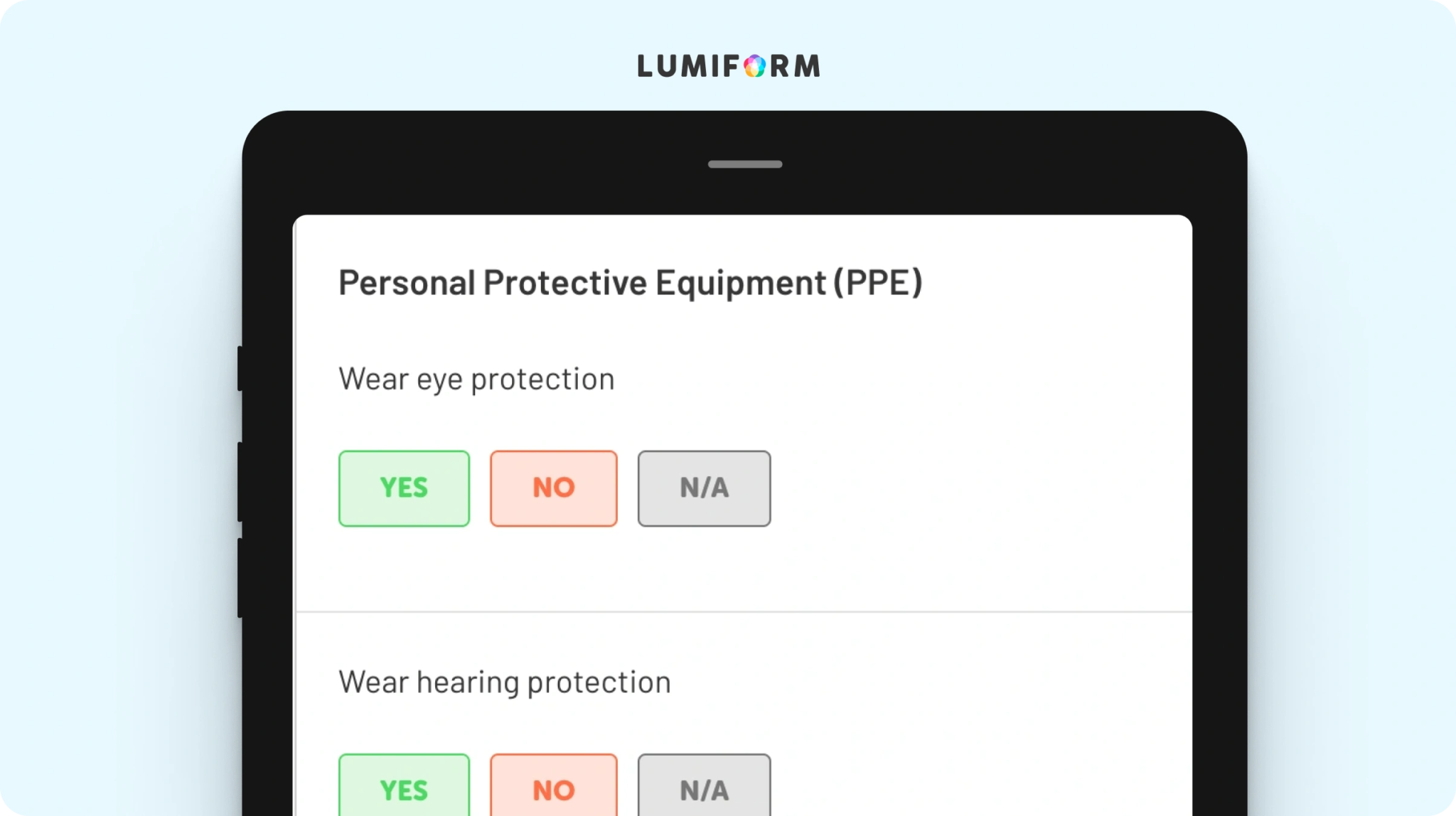The height and width of the screenshot is (816, 1456).
Task: Click the top side button on tablet
Action: tap(240, 368)
